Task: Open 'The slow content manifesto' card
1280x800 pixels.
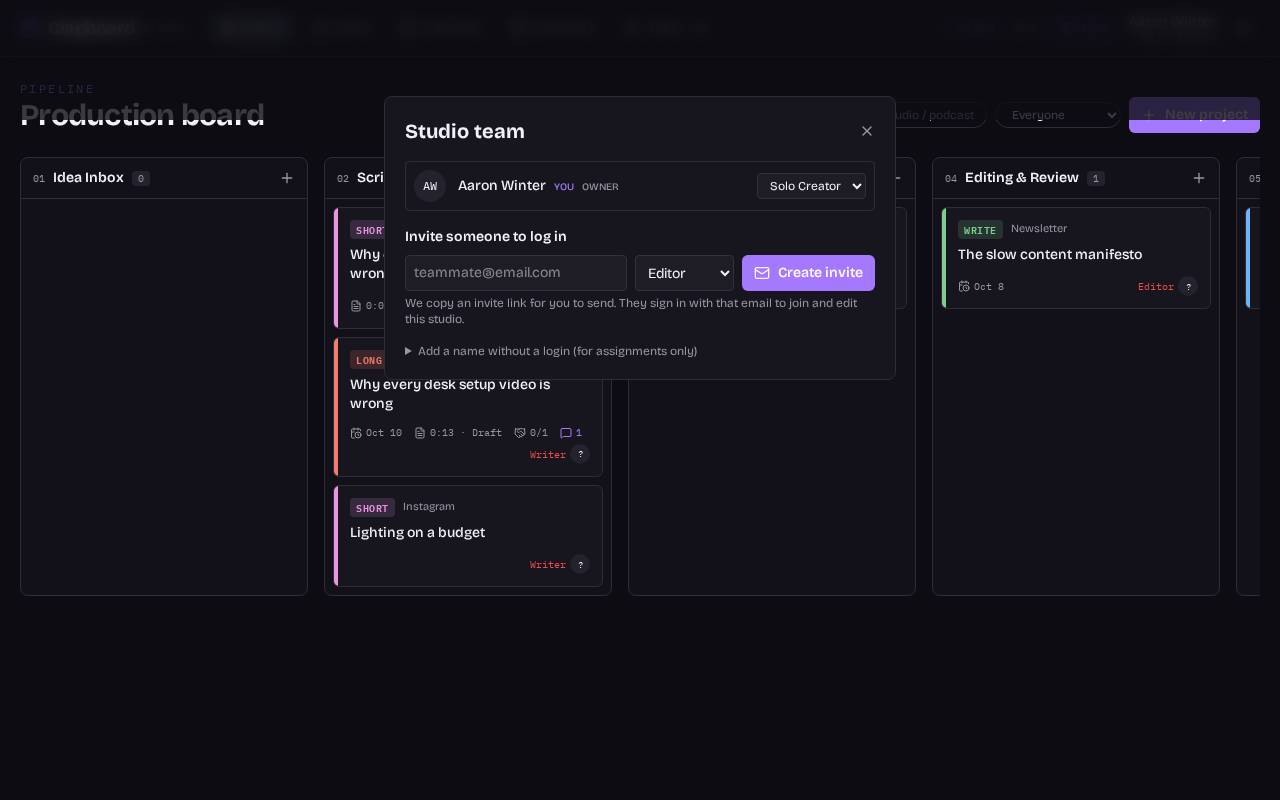Action: pyautogui.click(x=1076, y=258)
